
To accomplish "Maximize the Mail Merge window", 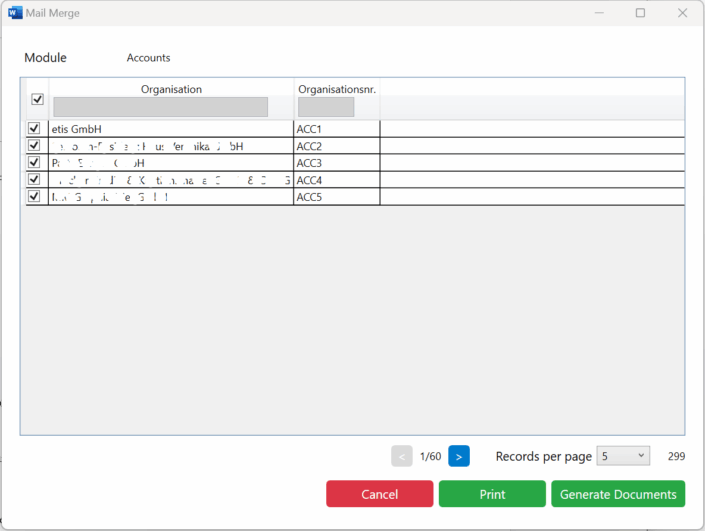I will coord(640,13).
